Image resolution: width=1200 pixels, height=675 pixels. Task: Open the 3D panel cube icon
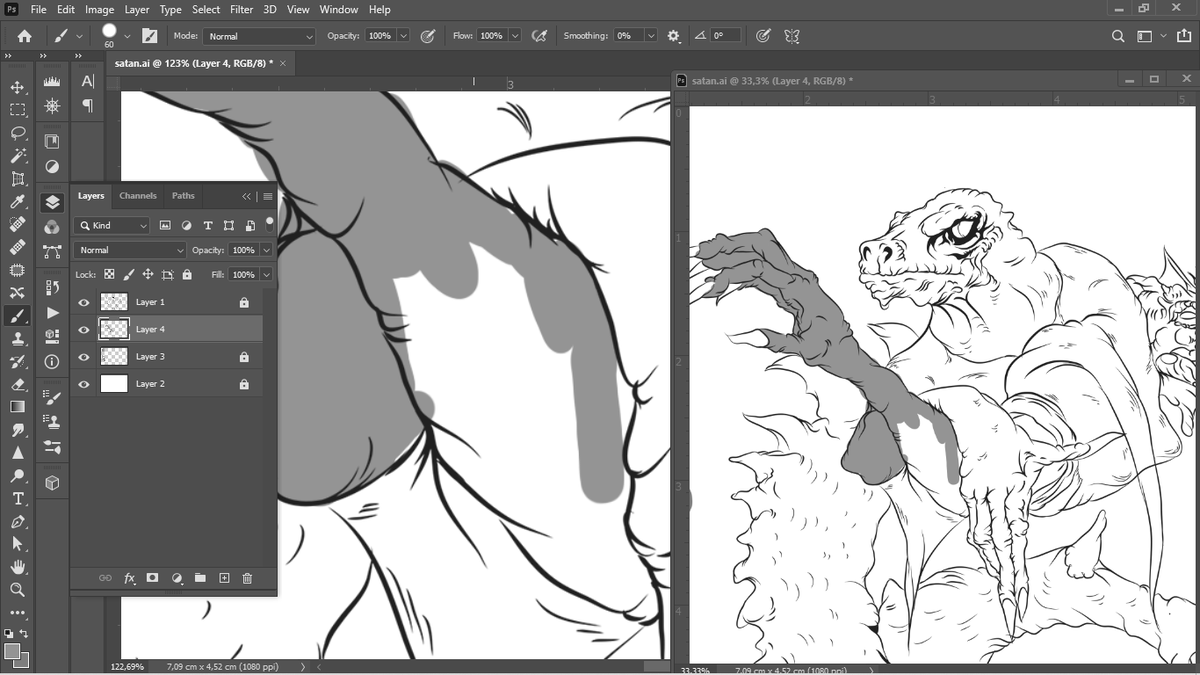[x=52, y=483]
